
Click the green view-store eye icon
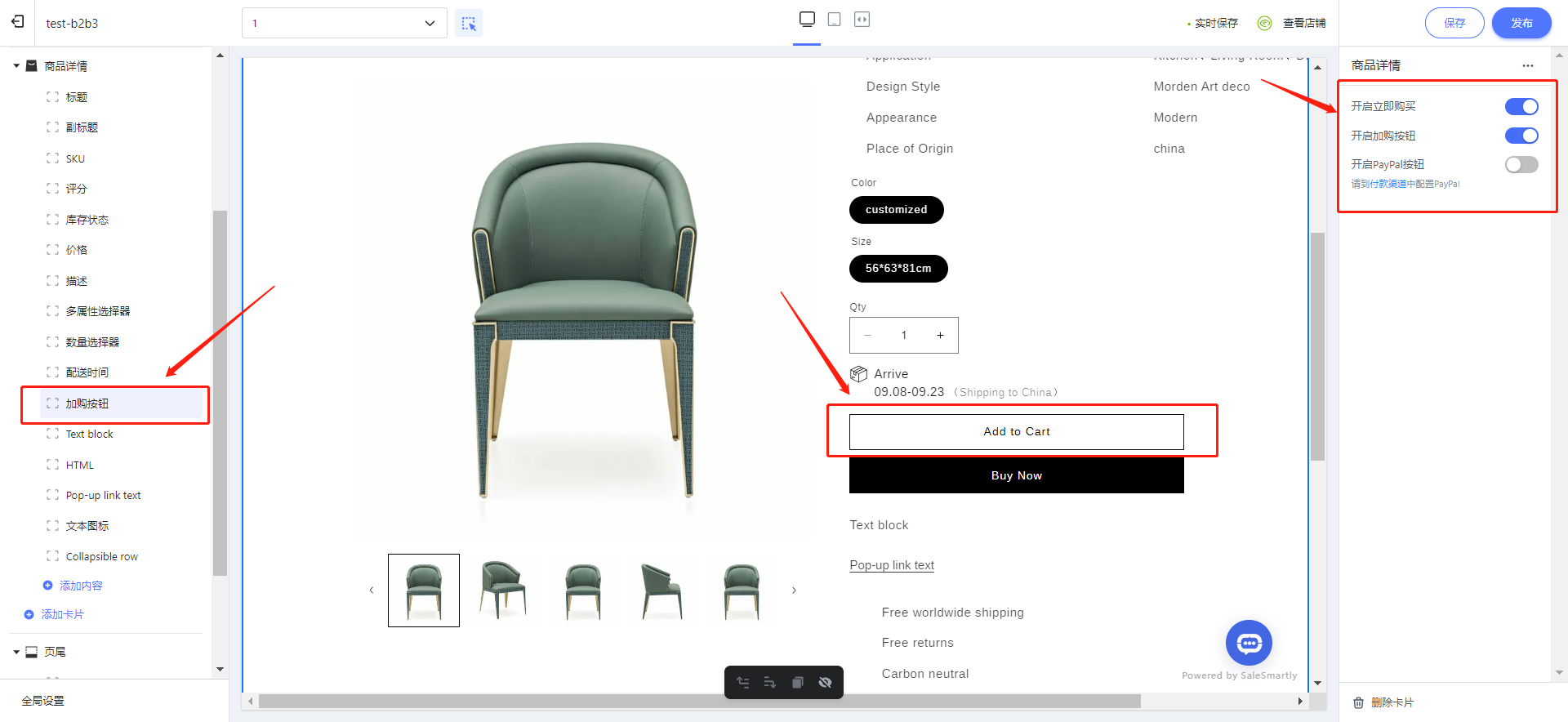(1264, 23)
